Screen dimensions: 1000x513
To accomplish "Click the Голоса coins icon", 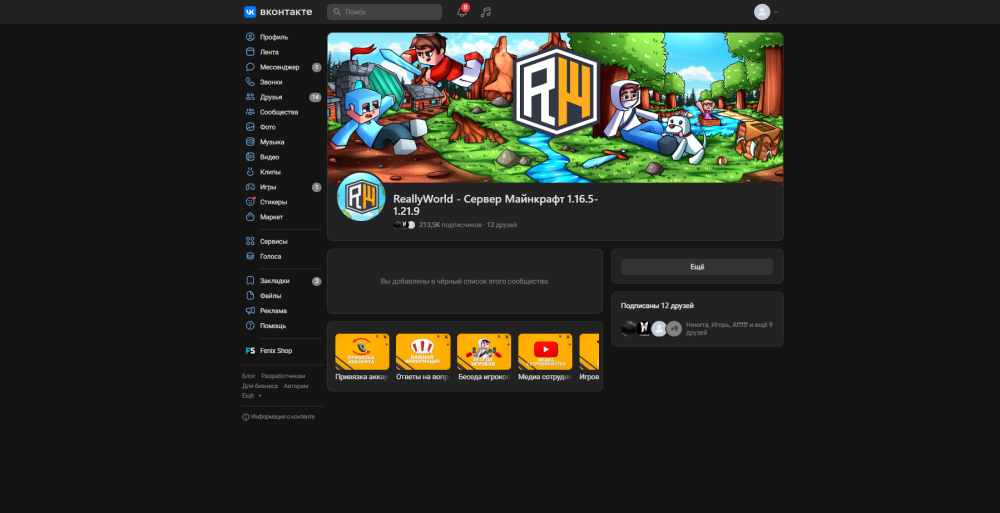I will [250, 256].
